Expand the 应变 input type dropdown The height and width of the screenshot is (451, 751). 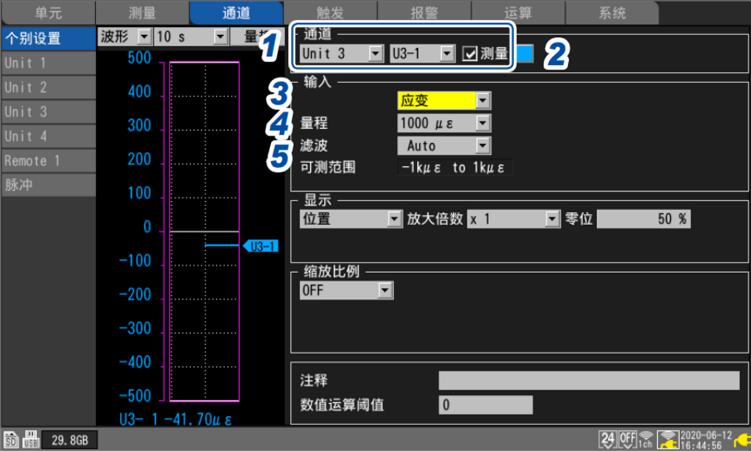tap(443, 100)
